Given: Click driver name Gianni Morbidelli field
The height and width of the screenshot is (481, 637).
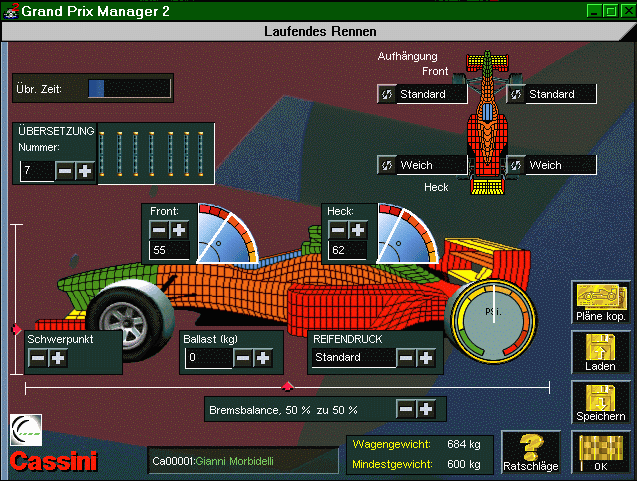Looking at the screenshot, I should (243, 461).
